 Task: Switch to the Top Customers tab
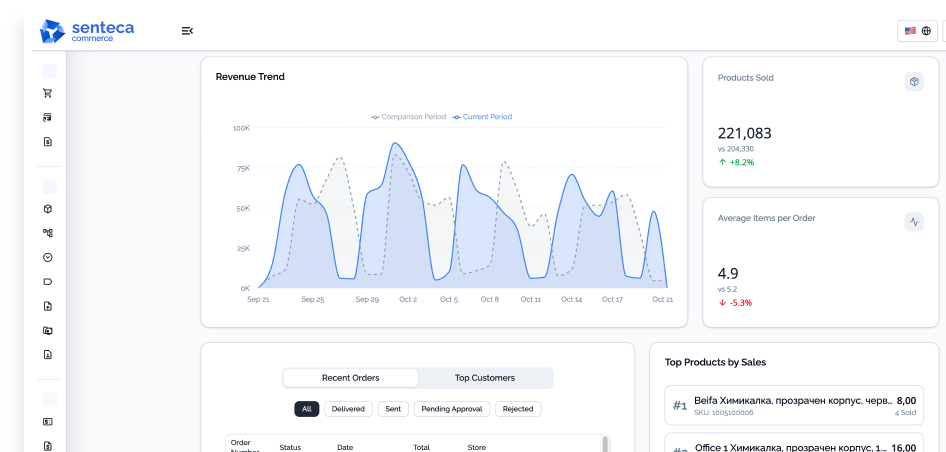[x=484, y=378]
